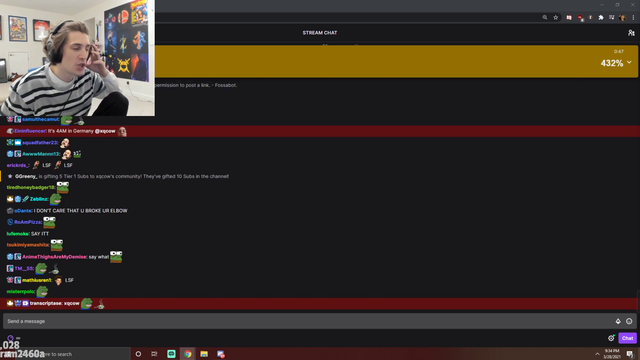Open the taskbar app with red badge
Viewport: 640px width, 360px height.
[221, 354]
